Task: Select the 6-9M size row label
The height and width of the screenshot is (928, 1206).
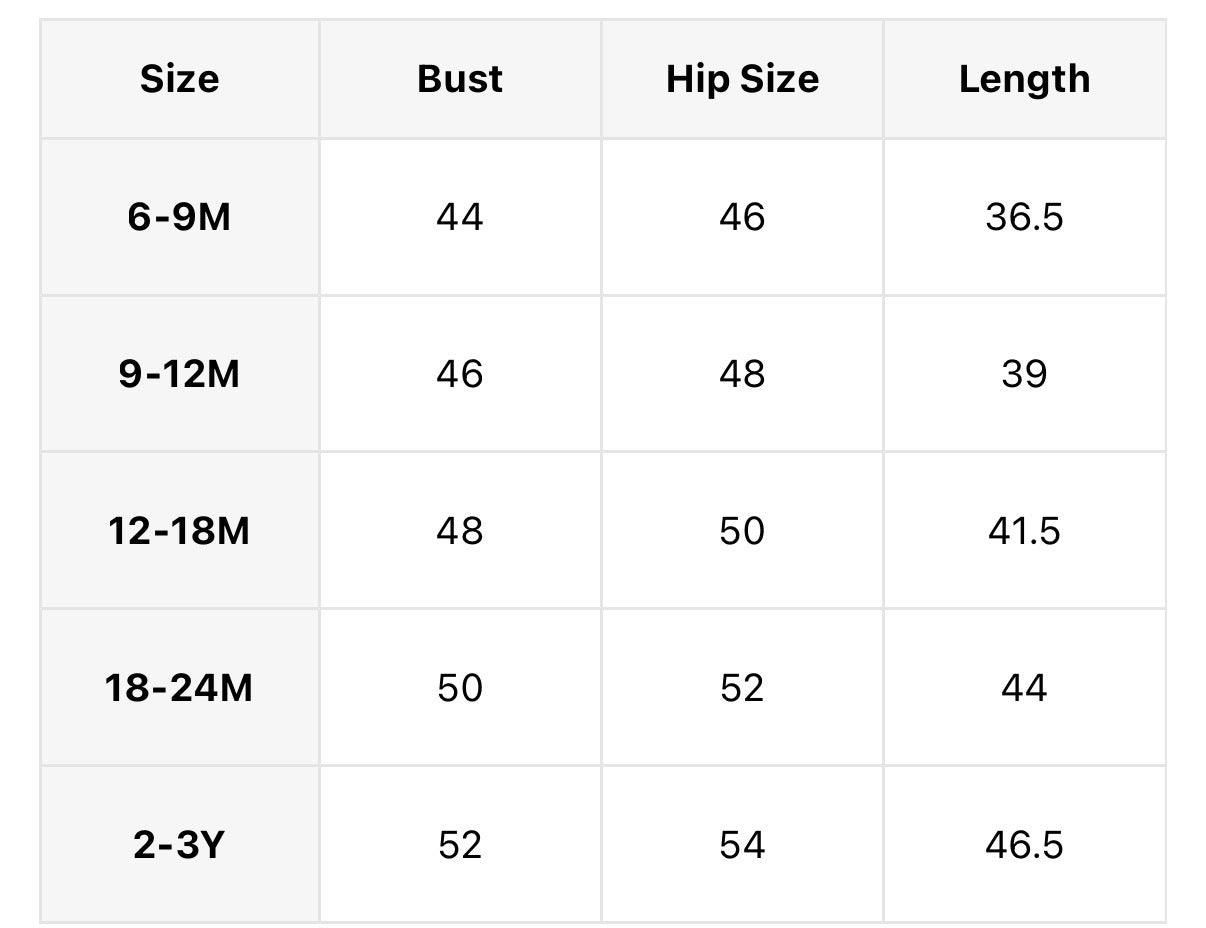Action: click(180, 217)
